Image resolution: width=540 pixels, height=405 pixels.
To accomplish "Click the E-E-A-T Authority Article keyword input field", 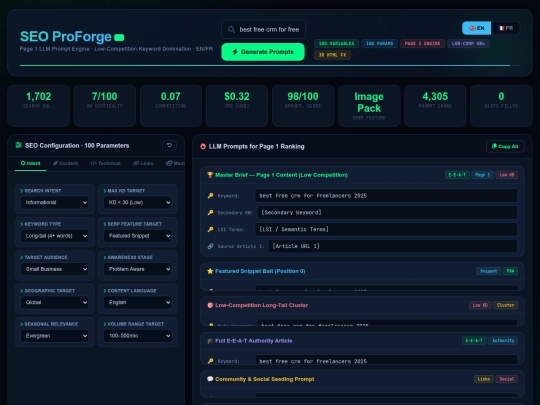I will pos(386,360).
